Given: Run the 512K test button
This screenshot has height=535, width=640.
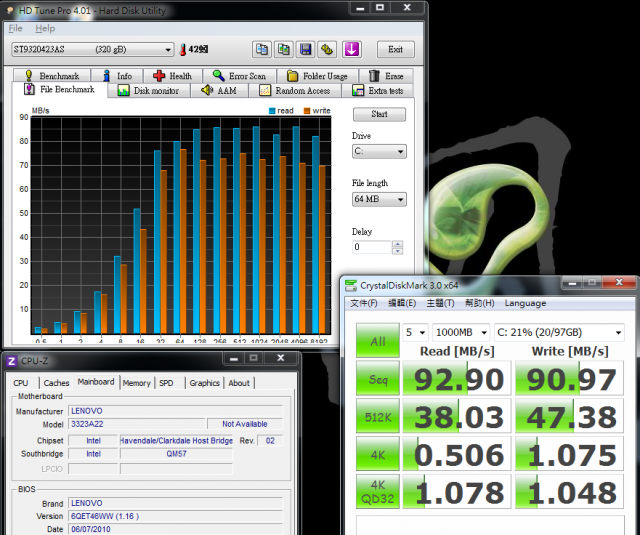Looking at the screenshot, I should tap(378, 417).
